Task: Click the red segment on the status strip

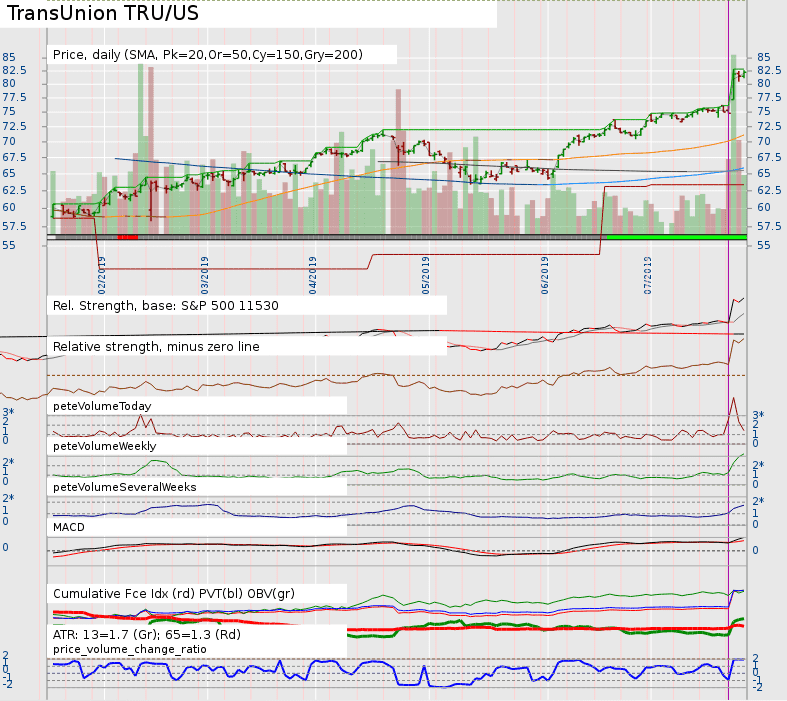Action: pos(127,237)
